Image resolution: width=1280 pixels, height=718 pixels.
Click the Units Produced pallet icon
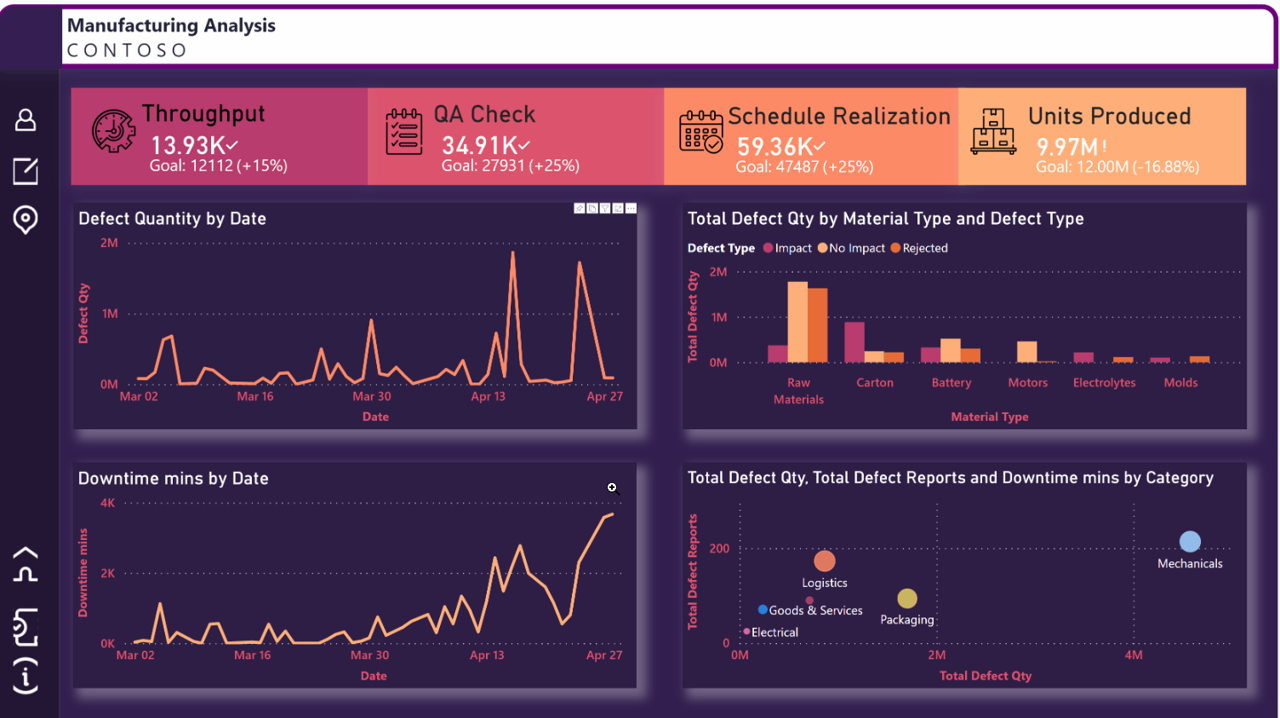(x=993, y=132)
